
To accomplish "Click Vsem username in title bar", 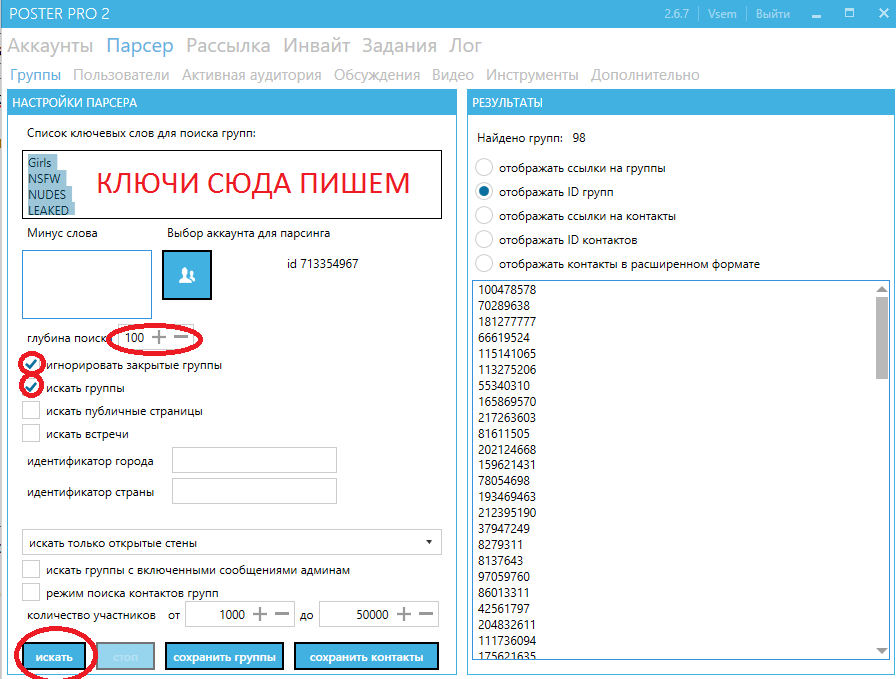I will [722, 14].
